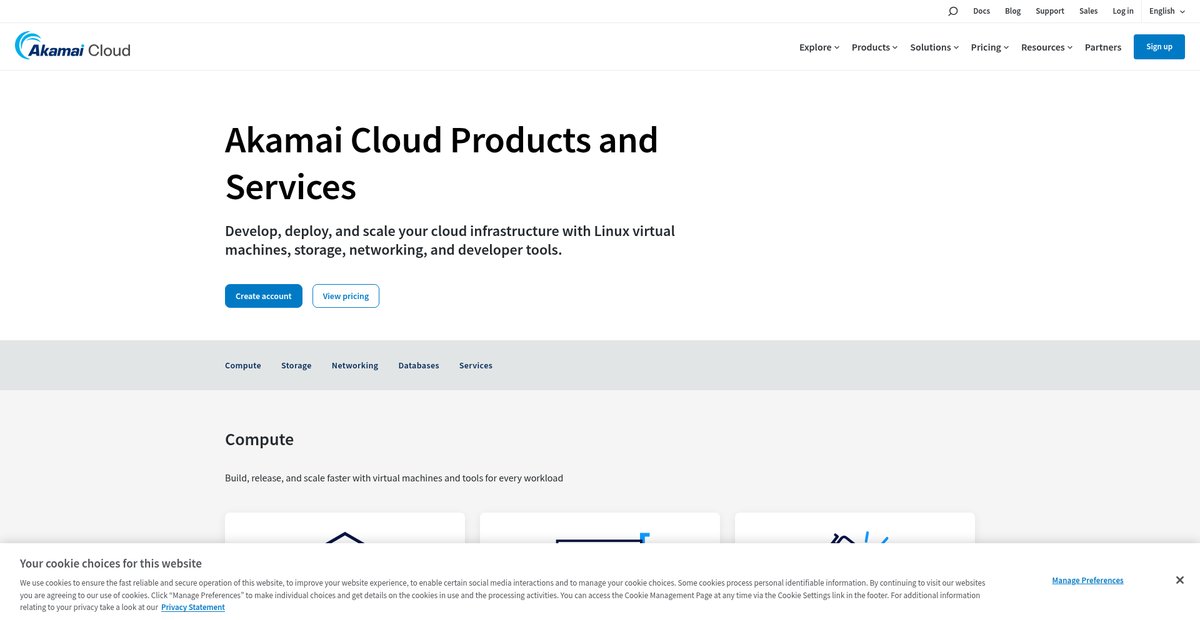Jump to the Databases section tab
This screenshot has width=1200, height=620.
pos(418,365)
